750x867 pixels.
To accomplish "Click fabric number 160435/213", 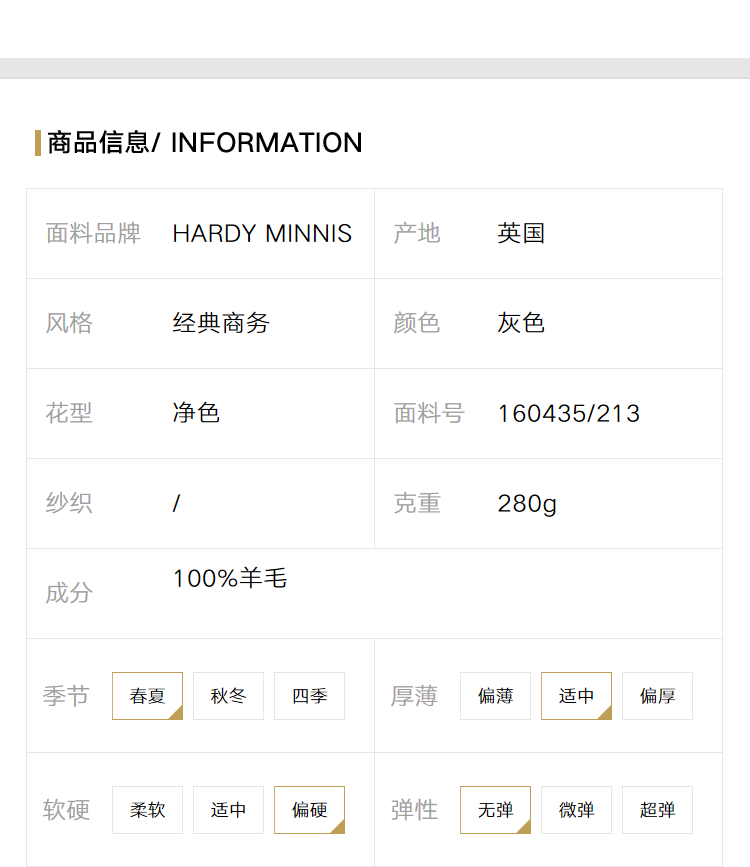I will pos(569,414).
